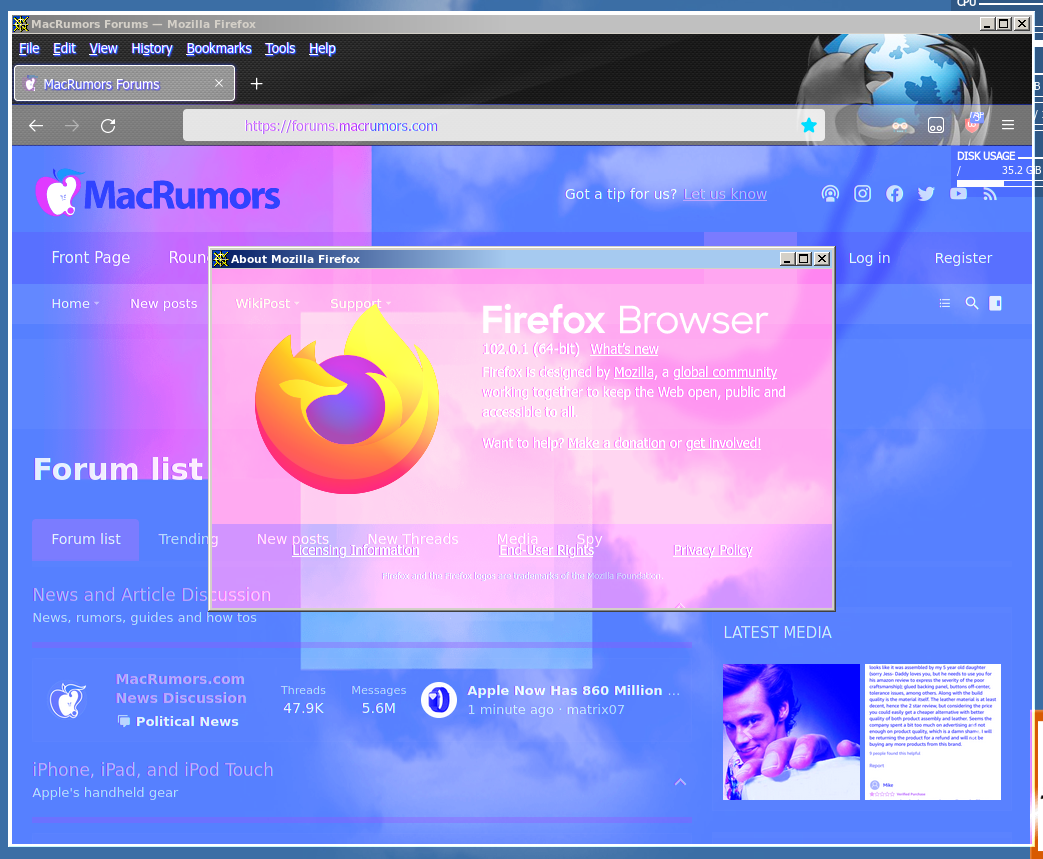This screenshot has height=859, width=1043.
Task: Click the list view icon in the sub-navigation
Action: pyautogui.click(x=945, y=303)
